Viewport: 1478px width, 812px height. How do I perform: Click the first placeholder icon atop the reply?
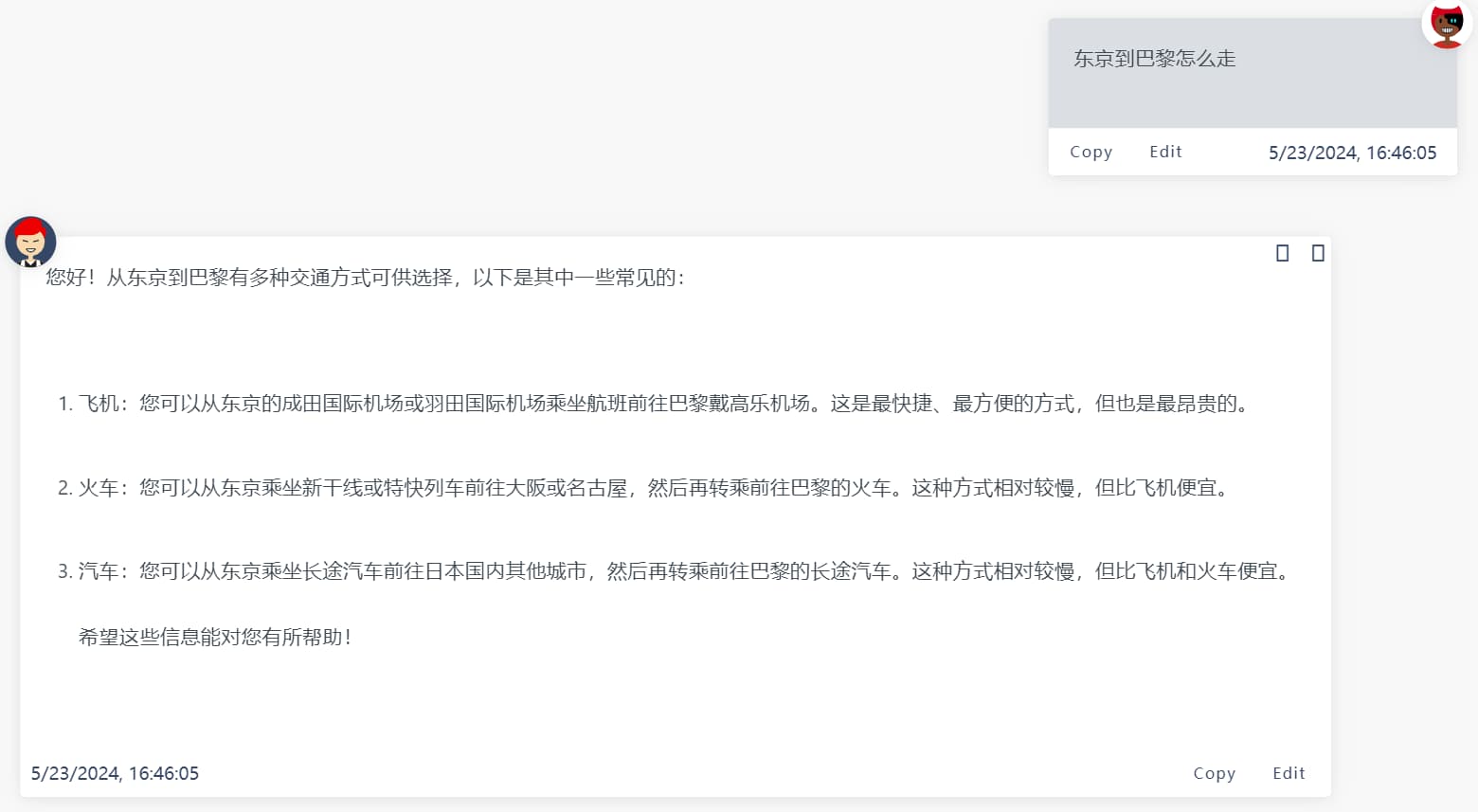point(1282,253)
